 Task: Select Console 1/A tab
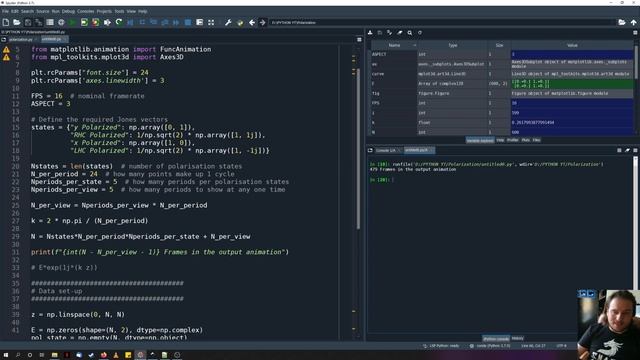tap(388, 150)
